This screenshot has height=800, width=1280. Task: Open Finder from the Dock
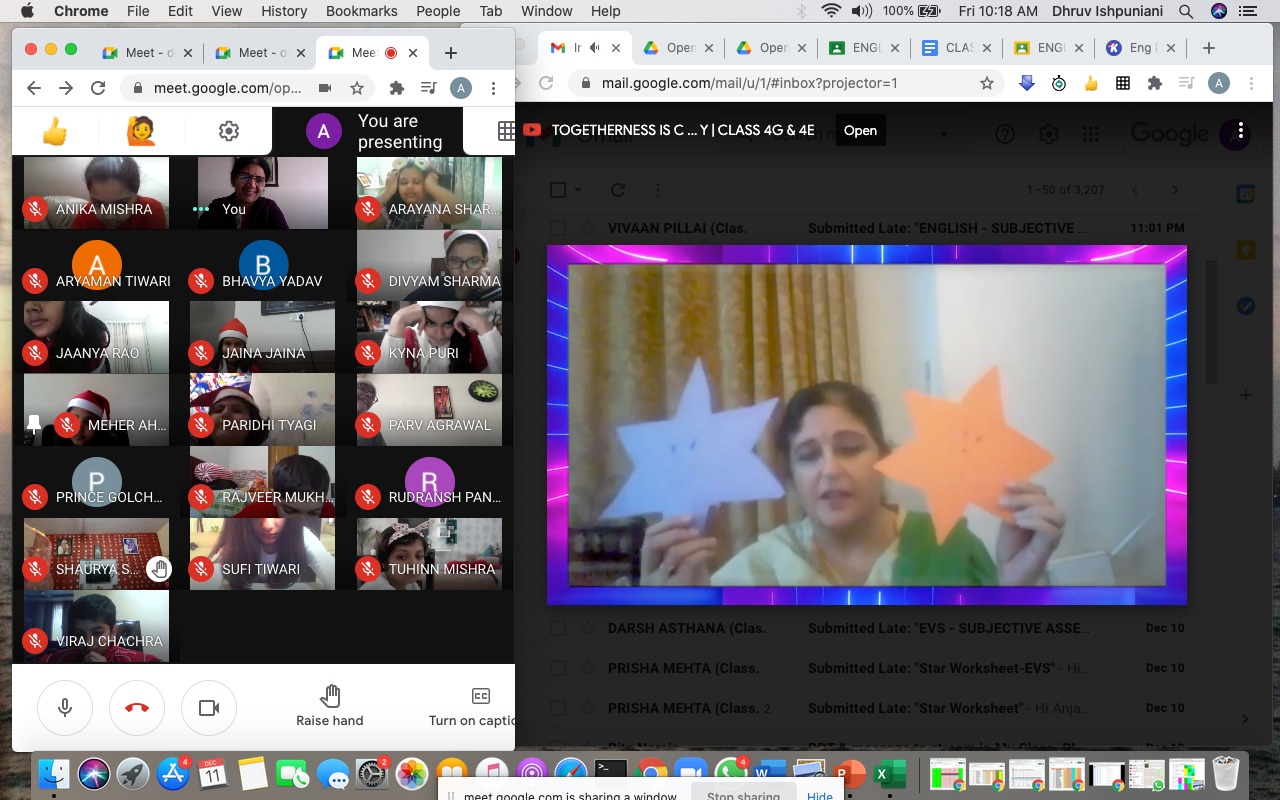54,773
